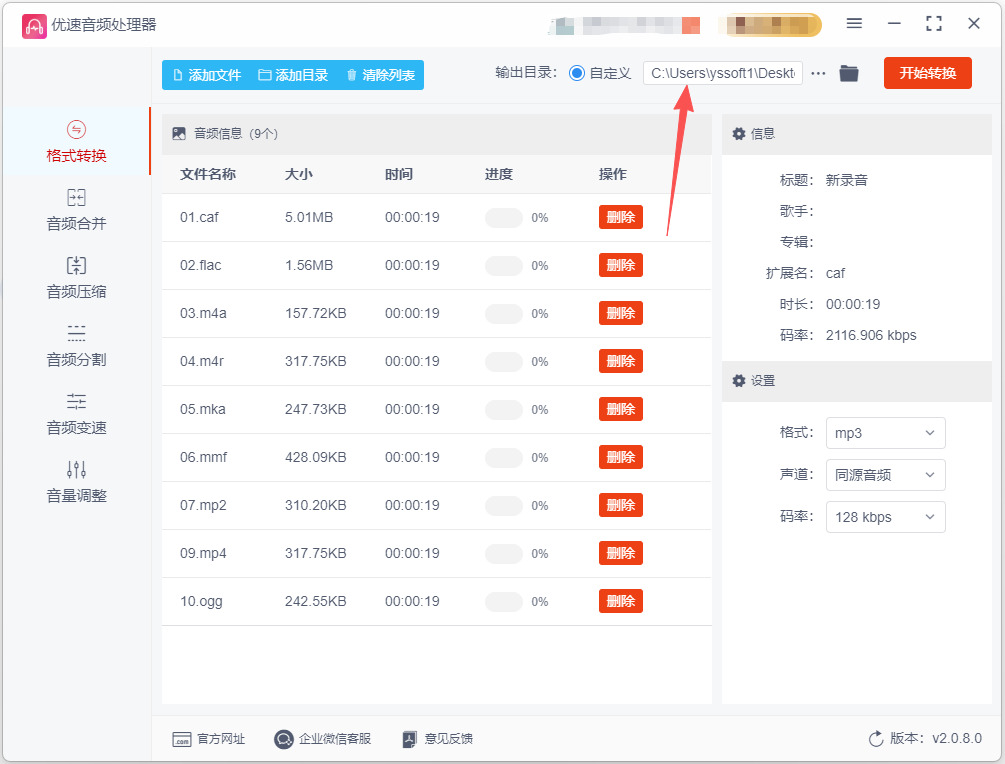
Task: Click the three-dots browse output path icon
Action: [818, 74]
